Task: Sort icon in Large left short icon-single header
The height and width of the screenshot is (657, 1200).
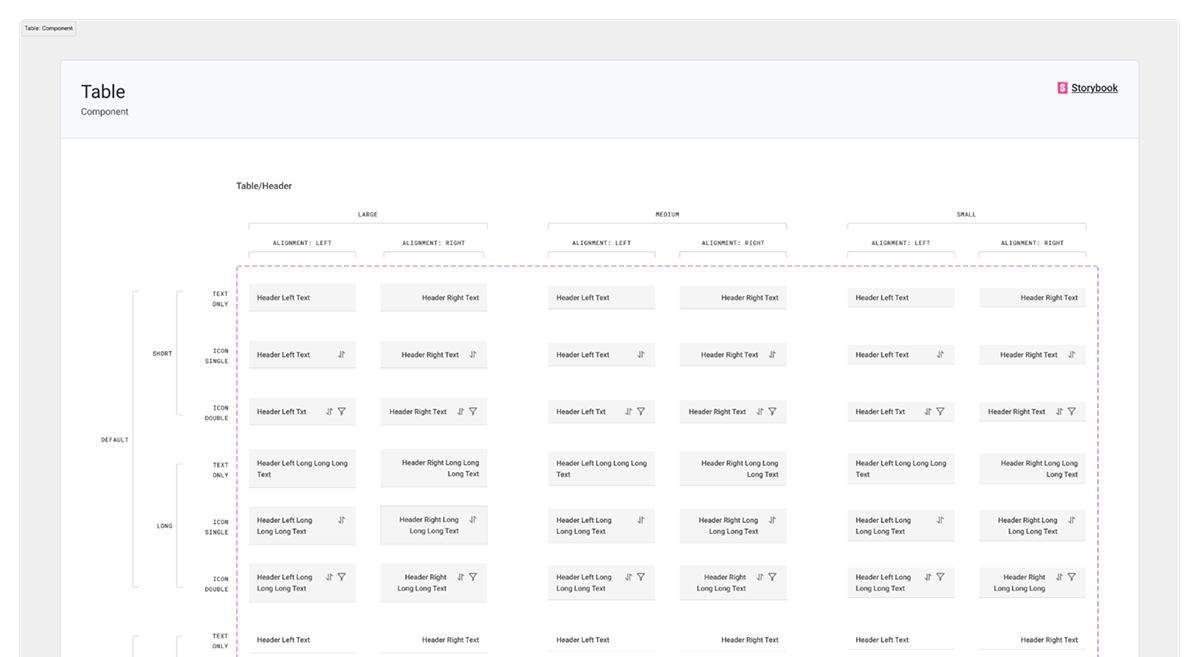Action: [341, 354]
